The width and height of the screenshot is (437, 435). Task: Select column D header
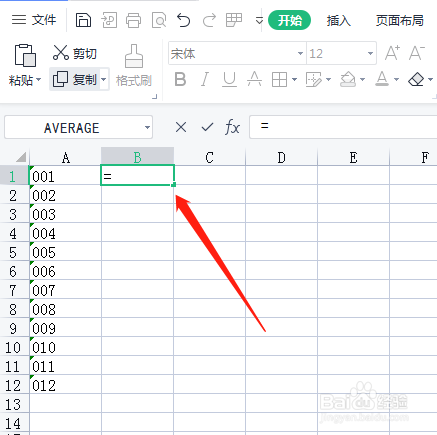(281, 157)
